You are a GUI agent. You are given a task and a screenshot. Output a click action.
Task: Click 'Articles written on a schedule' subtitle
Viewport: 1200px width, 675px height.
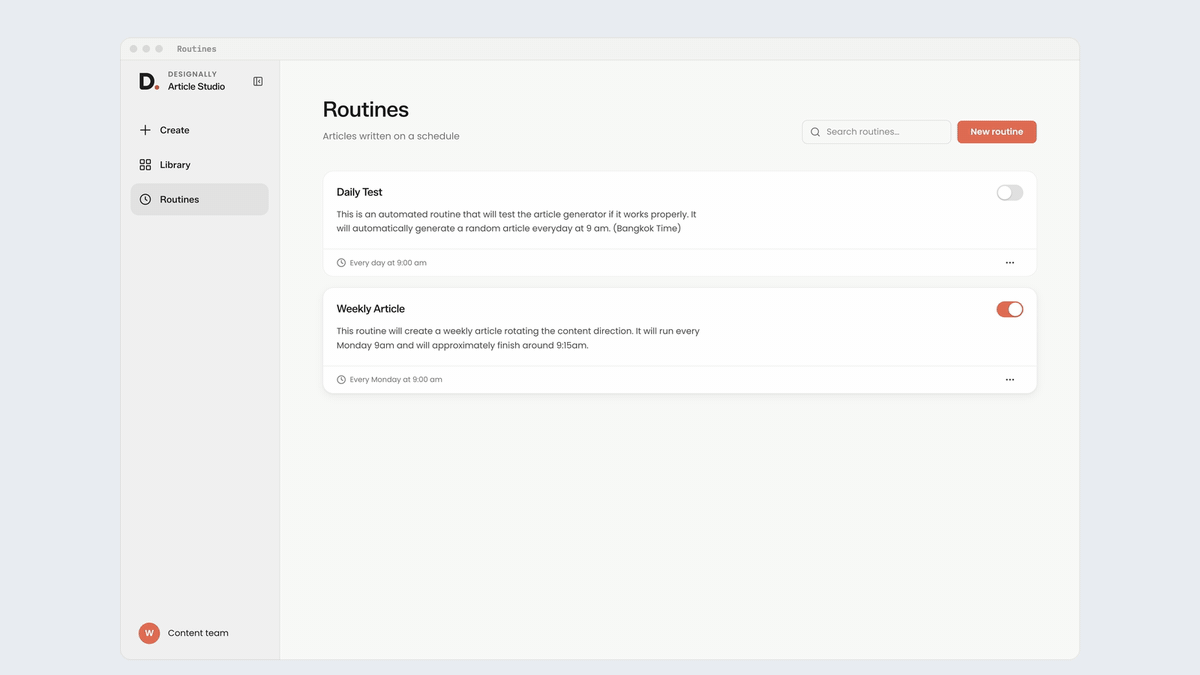pyautogui.click(x=391, y=136)
